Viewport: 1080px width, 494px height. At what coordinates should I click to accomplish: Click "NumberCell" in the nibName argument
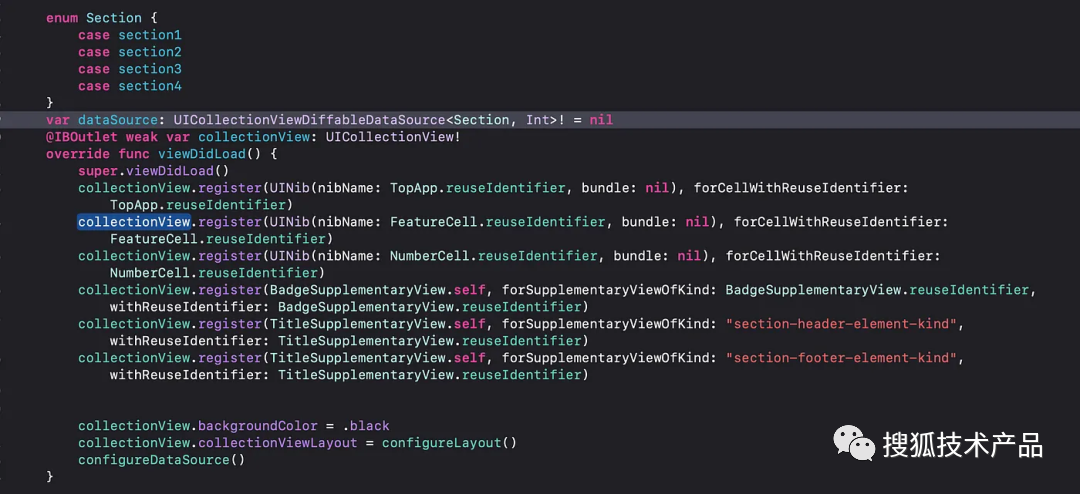pyautogui.click(x=429, y=256)
